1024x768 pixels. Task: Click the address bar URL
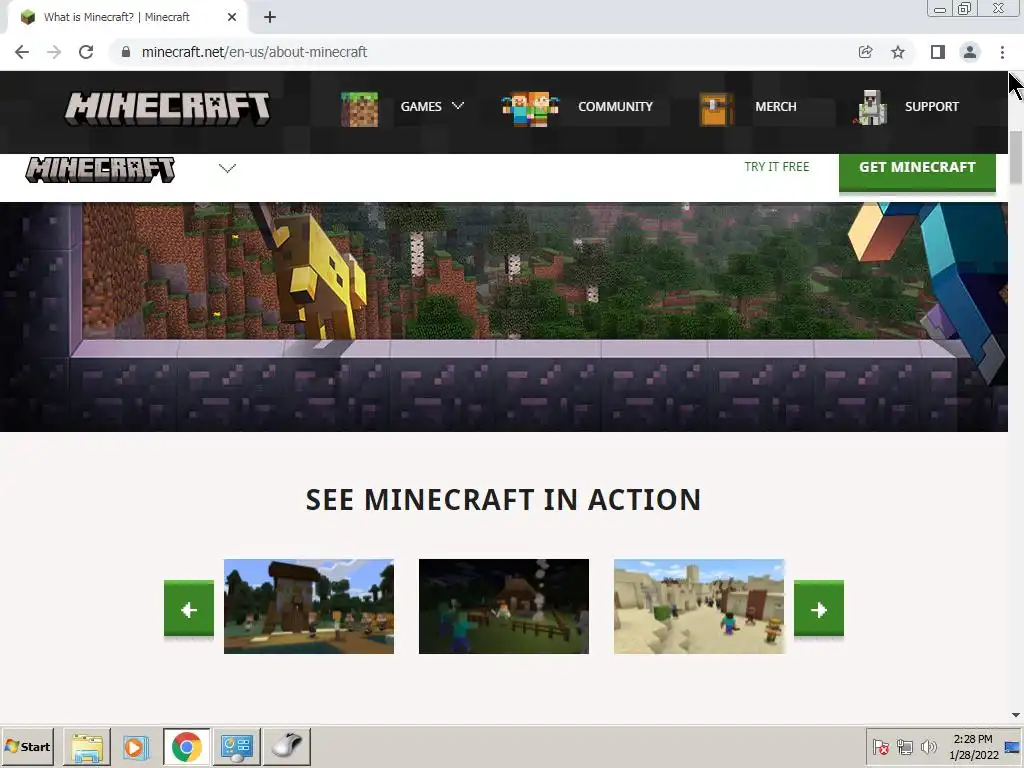coord(254,52)
